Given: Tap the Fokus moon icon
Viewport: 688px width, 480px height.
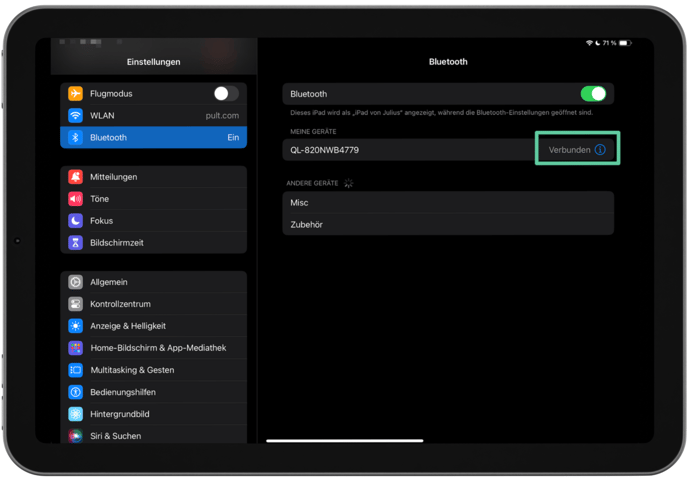Looking at the screenshot, I should (x=75, y=221).
